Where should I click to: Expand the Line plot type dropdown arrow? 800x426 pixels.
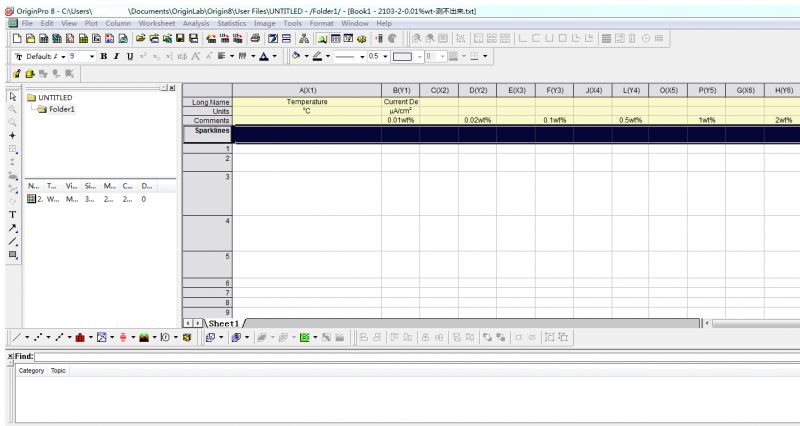(x=27, y=337)
